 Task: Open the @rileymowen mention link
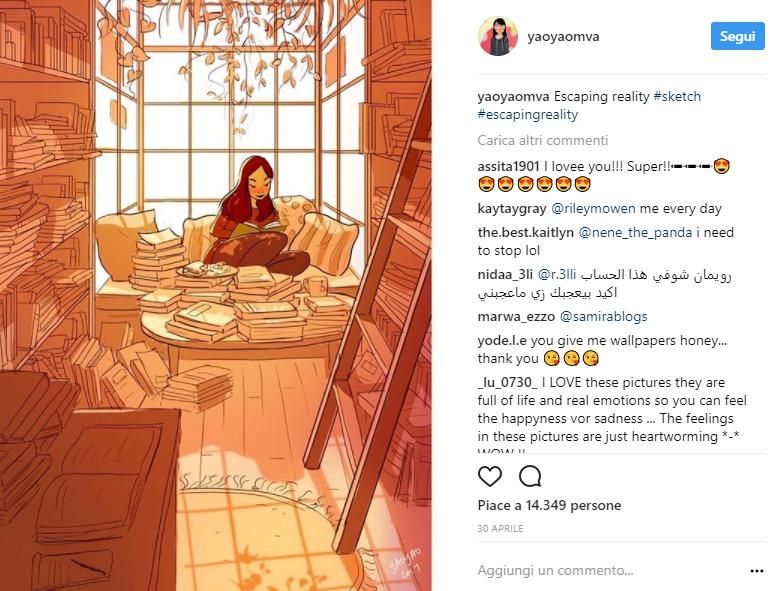pos(593,208)
